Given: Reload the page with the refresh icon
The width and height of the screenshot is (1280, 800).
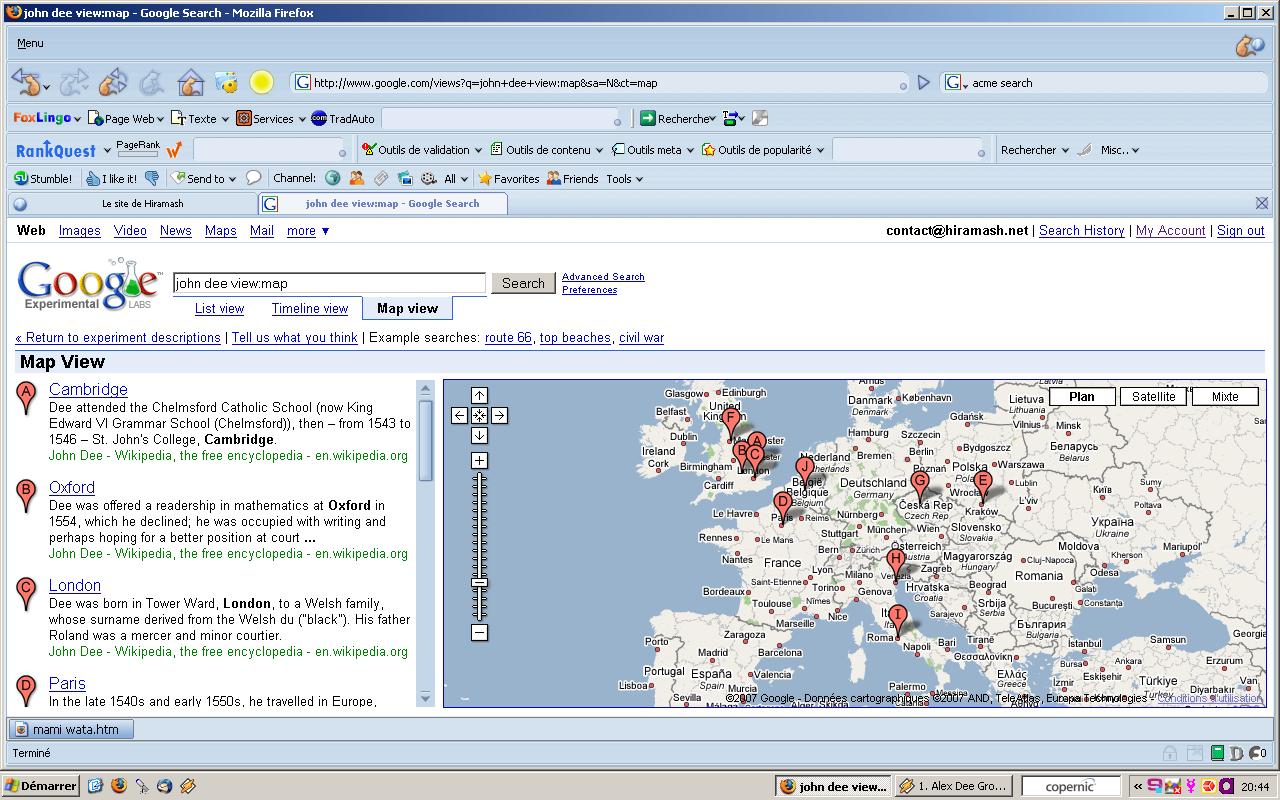Looking at the screenshot, I should tap(113, 82).
